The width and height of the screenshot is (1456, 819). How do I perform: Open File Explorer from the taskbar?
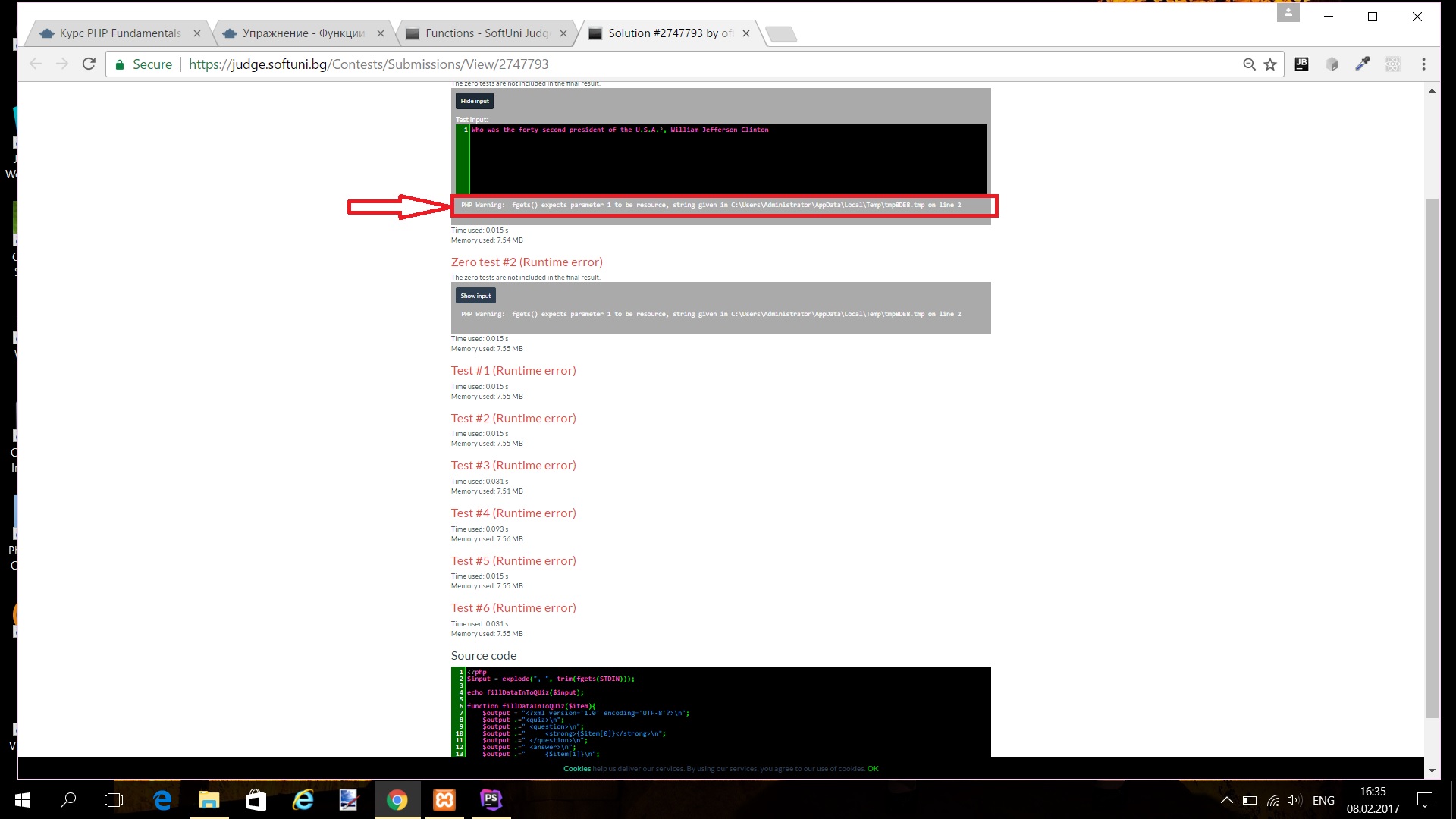pos(209,800)
